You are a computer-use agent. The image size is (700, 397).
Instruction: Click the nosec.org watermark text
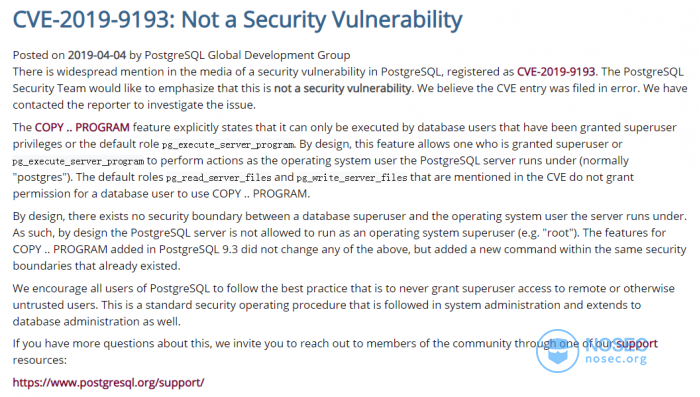[616, 359]
